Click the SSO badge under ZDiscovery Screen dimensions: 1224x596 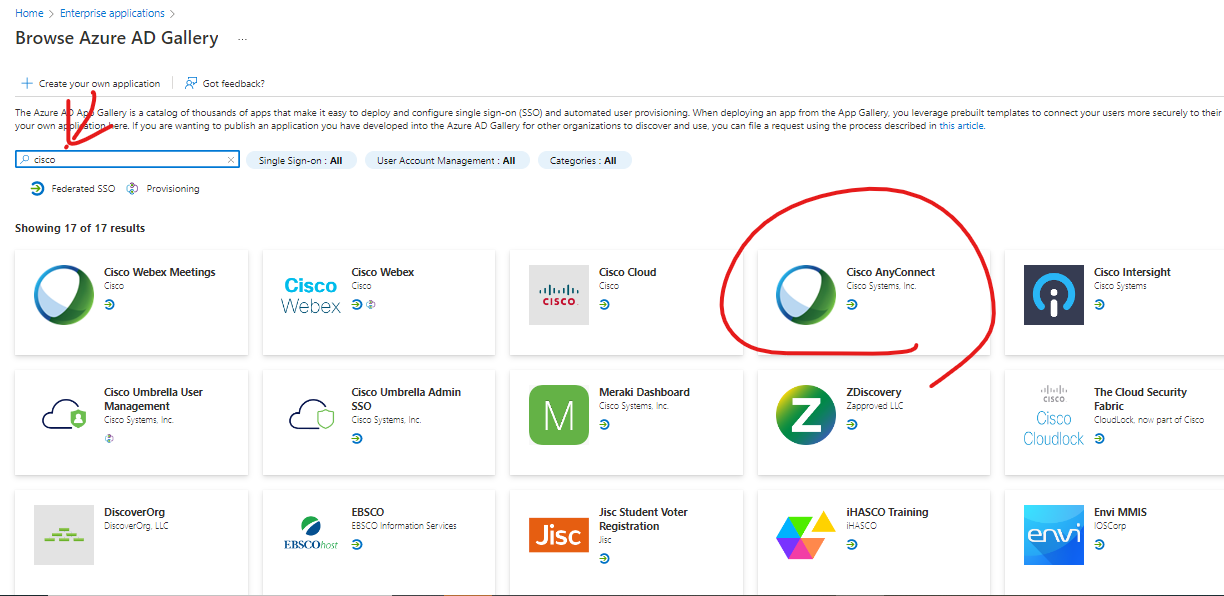point(851,424)
